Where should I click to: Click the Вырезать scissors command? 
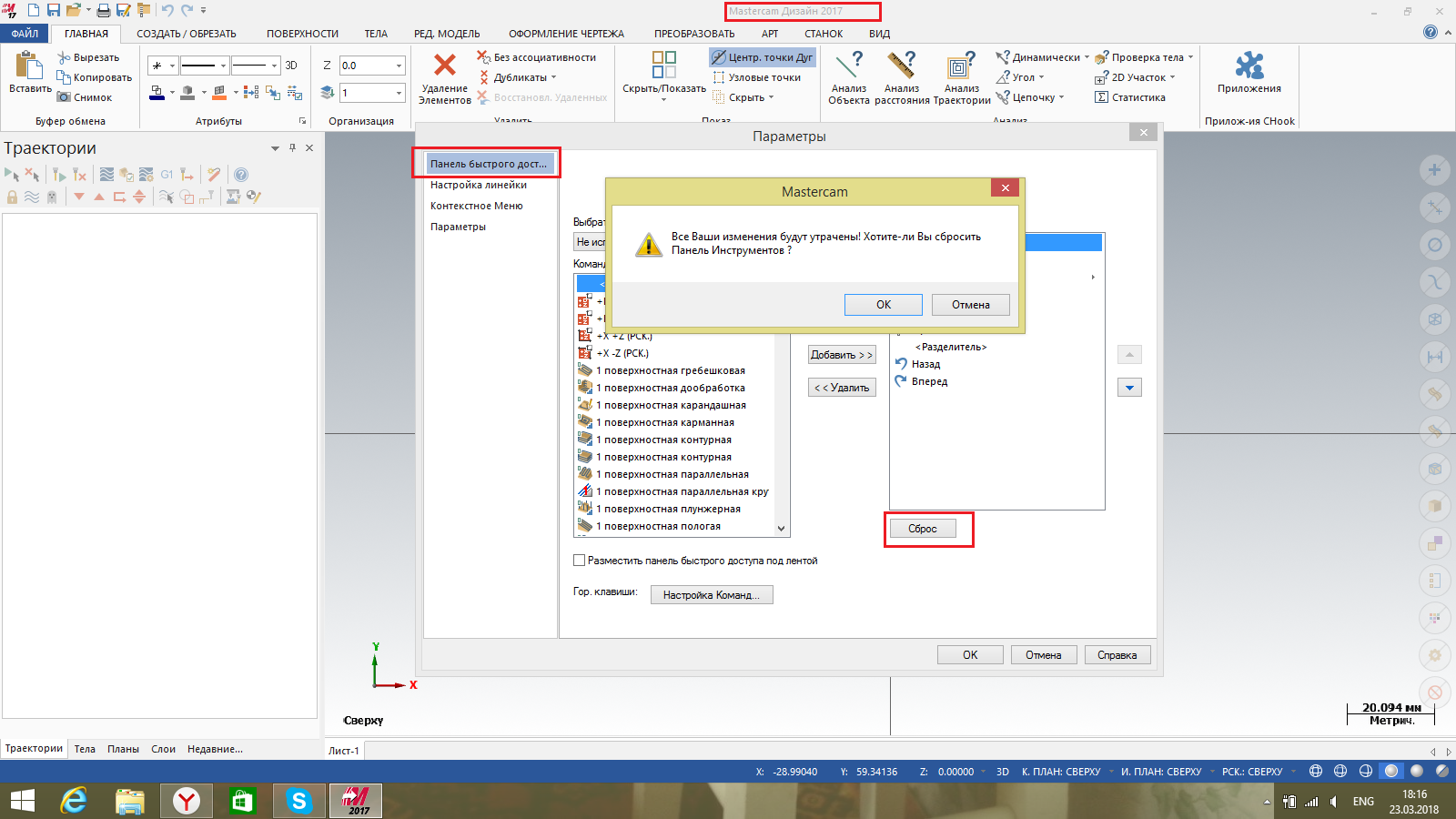pos(88,57)
